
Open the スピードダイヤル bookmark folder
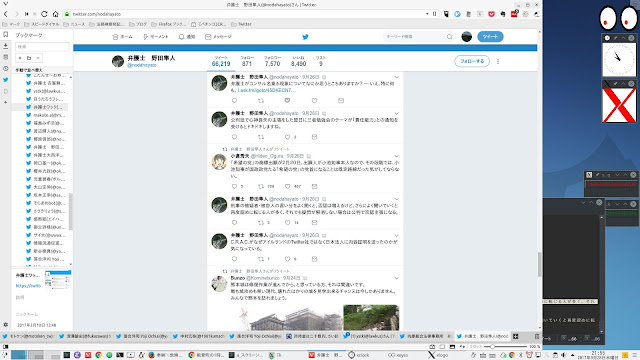click(43, 24)
